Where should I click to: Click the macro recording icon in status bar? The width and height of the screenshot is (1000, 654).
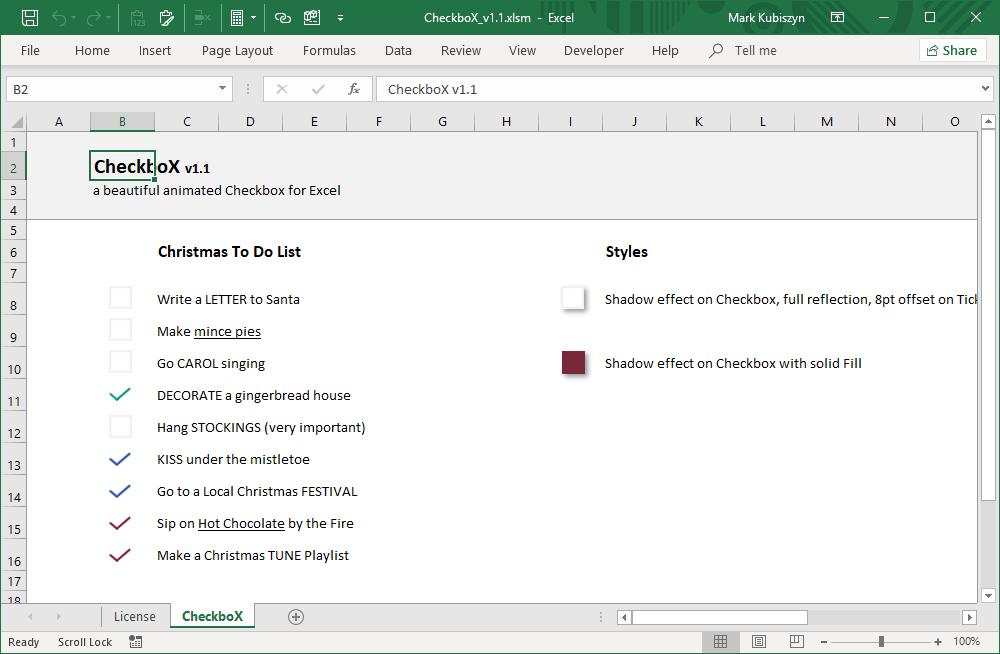point(136,642)
